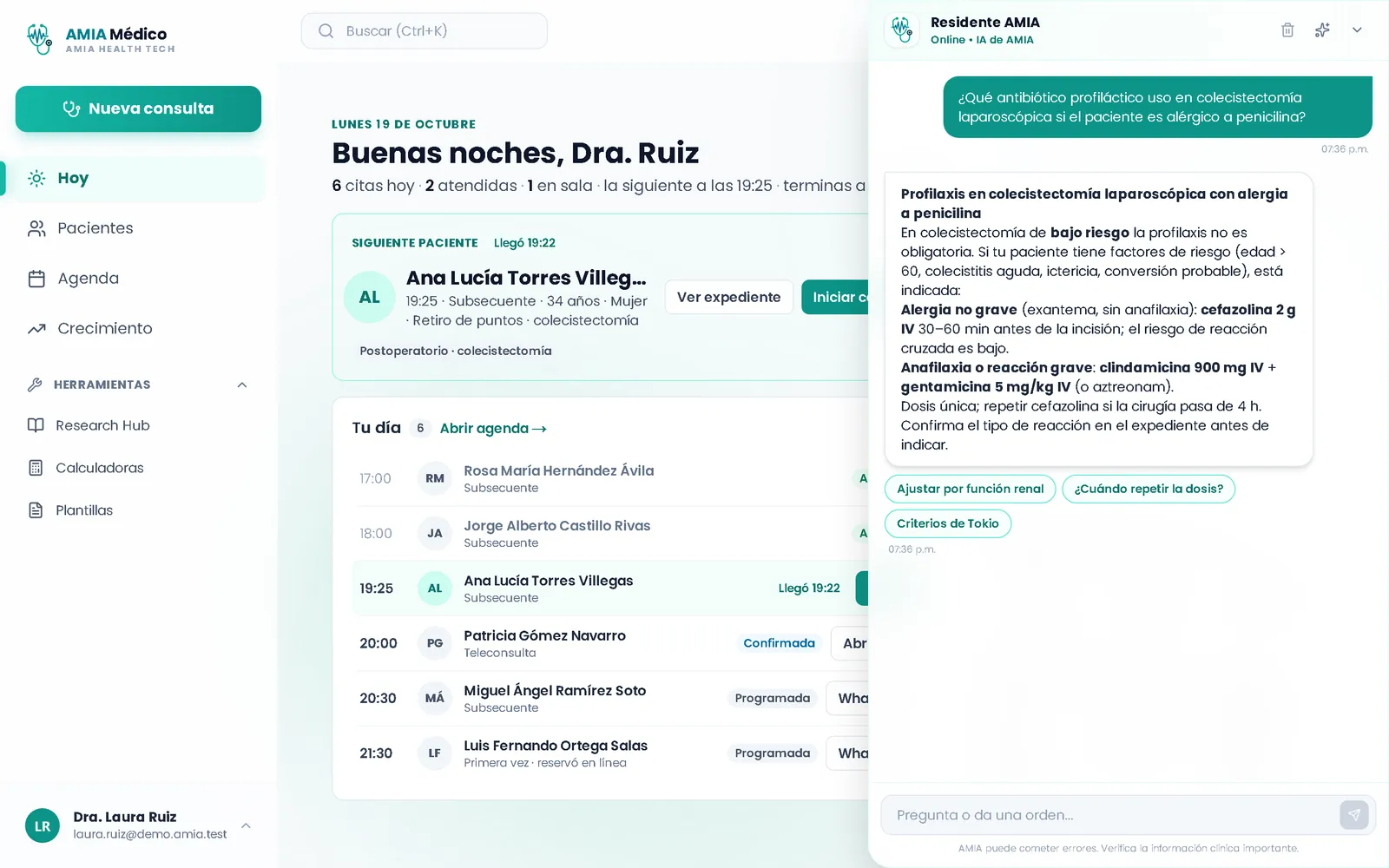Viewport: 1389px width, 868px height.
Task: Expand the Dra. Laura Ruiz account menu
Action: (x=246, y=825)
